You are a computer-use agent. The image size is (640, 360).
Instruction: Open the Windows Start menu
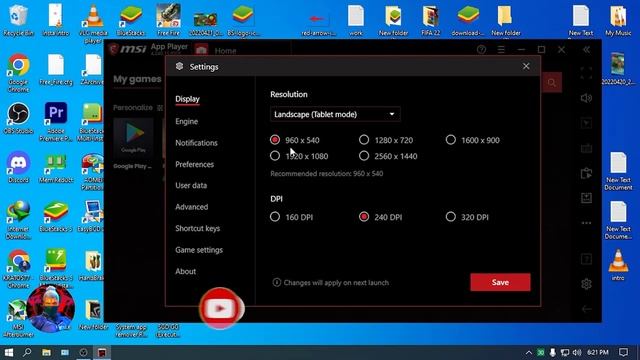click(x=9, y=352)
